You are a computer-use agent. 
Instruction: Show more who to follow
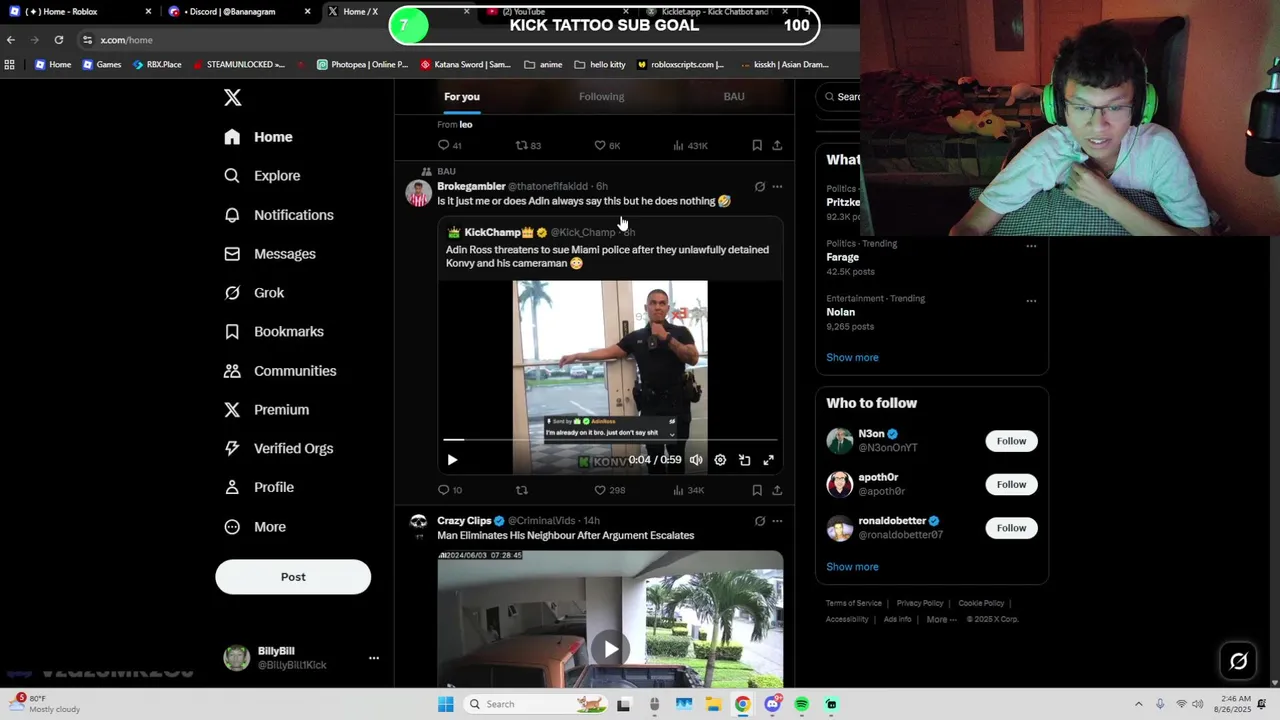tap(852, 567)
